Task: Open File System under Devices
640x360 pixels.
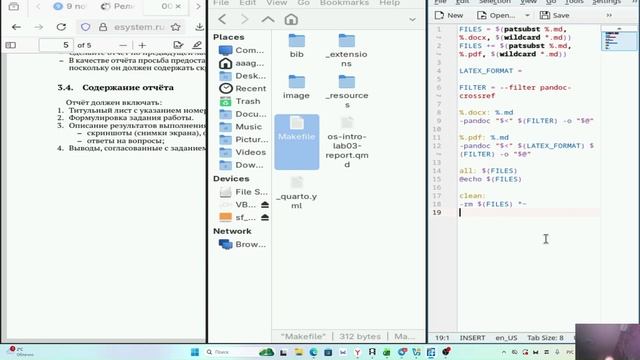Action: [243, 192]
